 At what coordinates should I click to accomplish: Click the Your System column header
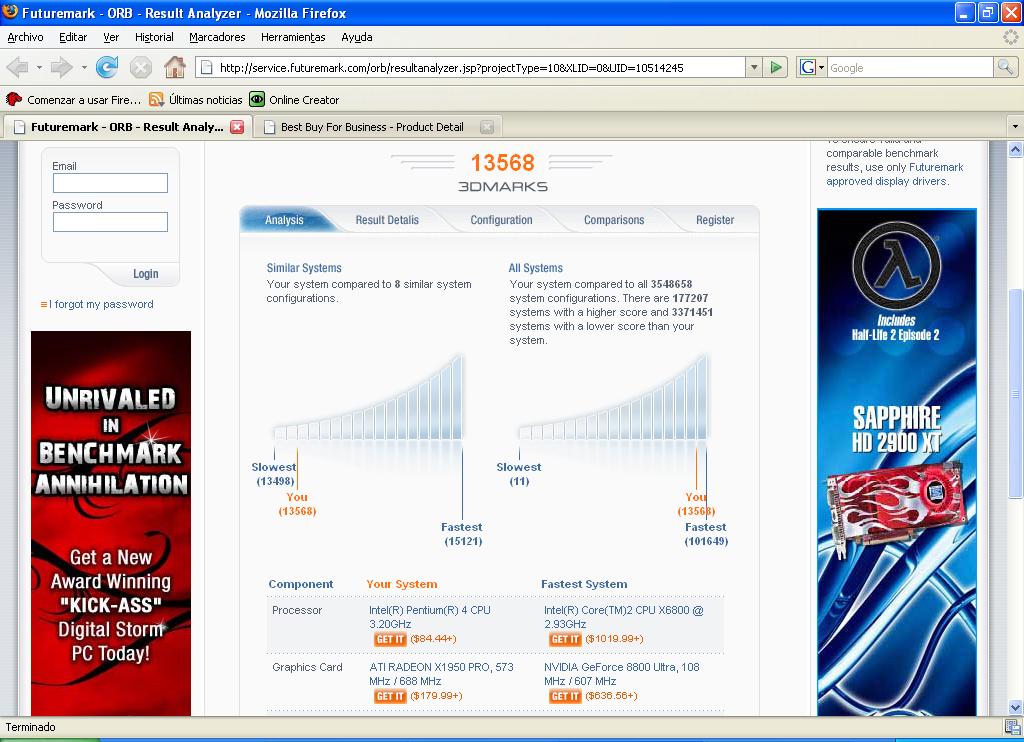tap(402, 584)
